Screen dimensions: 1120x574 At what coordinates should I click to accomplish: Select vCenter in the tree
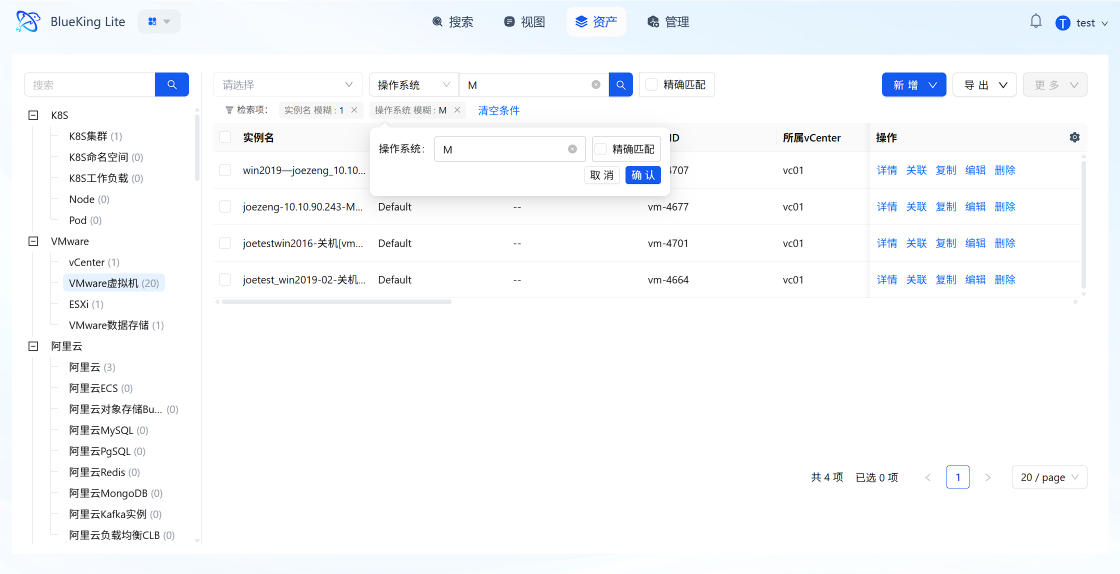pyautogui.click(x=94, y=262)
